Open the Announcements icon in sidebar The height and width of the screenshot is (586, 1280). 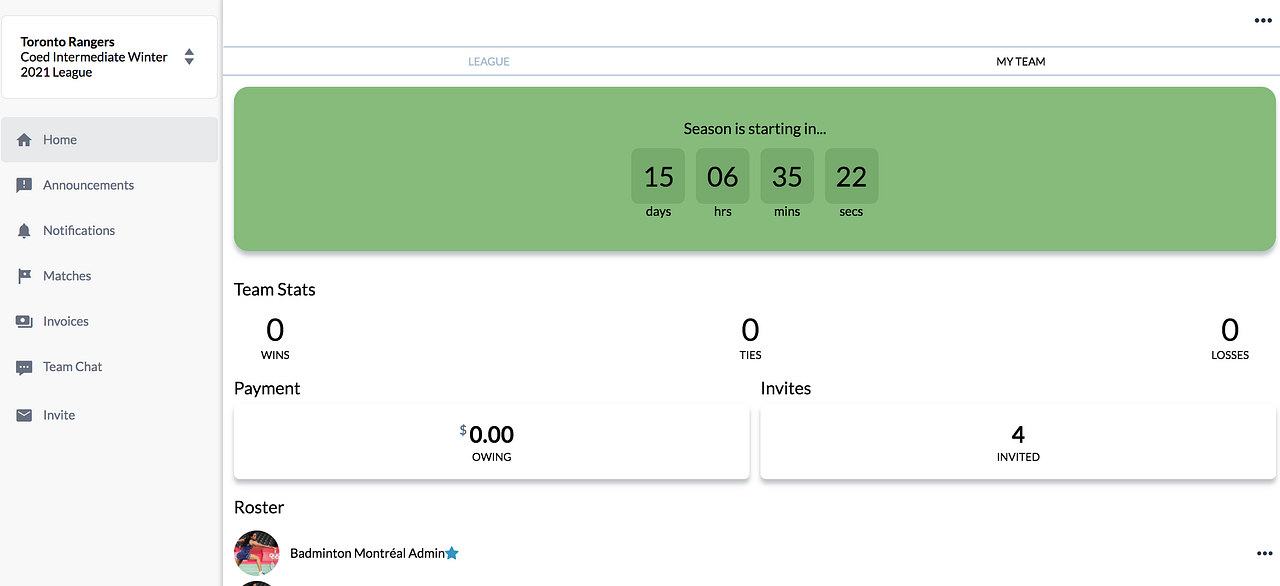coord(25,185)
